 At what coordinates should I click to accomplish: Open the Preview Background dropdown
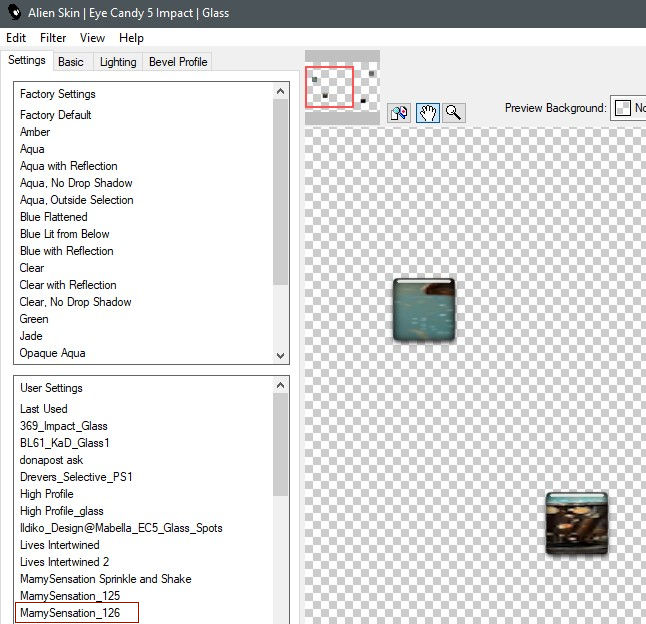628,108
